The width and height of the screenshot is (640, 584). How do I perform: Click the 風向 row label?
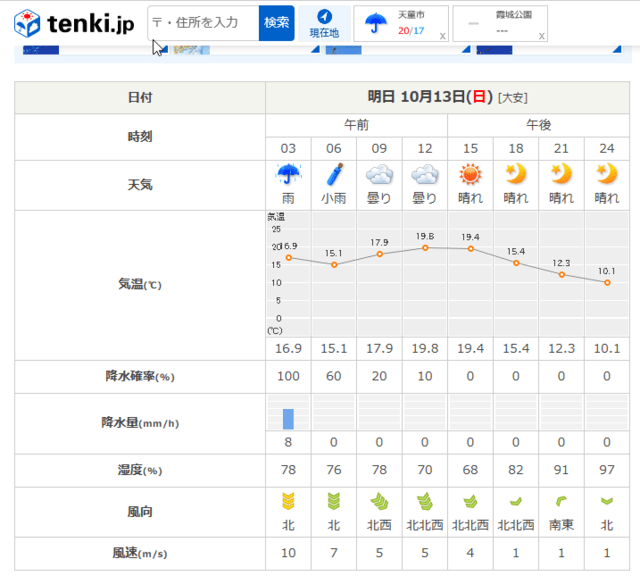tap(140, 512)
